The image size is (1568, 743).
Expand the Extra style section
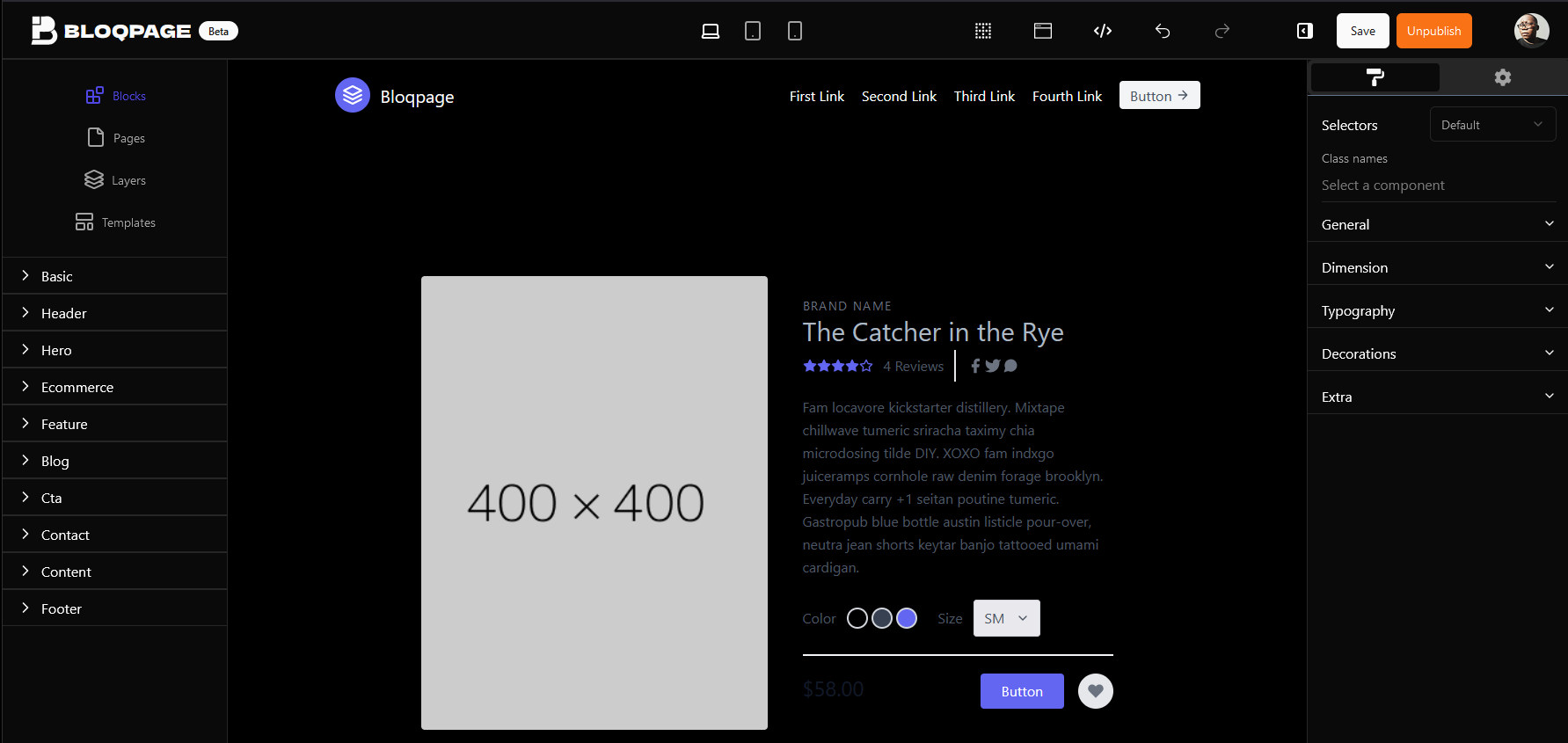click(1438, 397)
